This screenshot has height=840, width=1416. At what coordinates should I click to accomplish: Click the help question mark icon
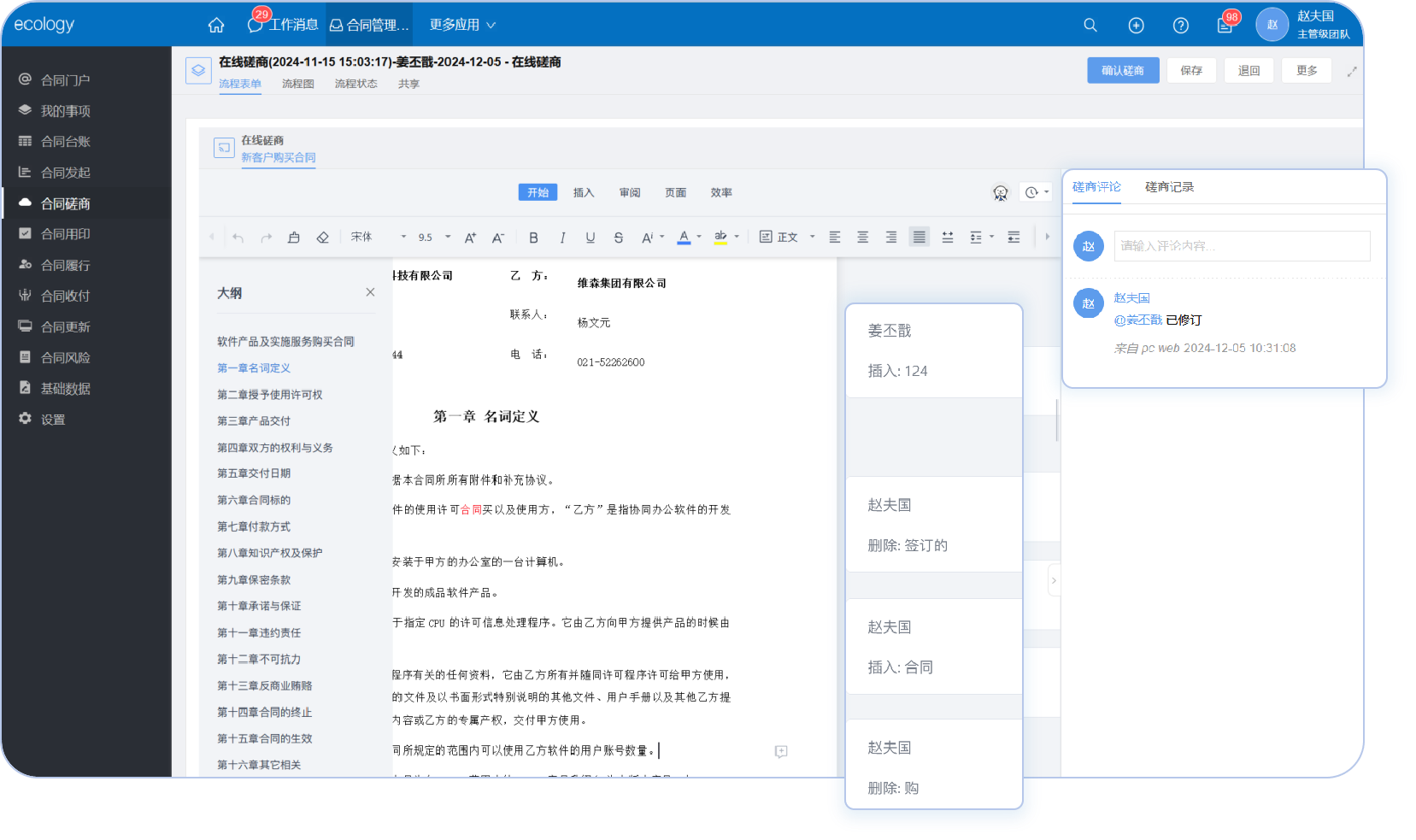pos(1181,26)
